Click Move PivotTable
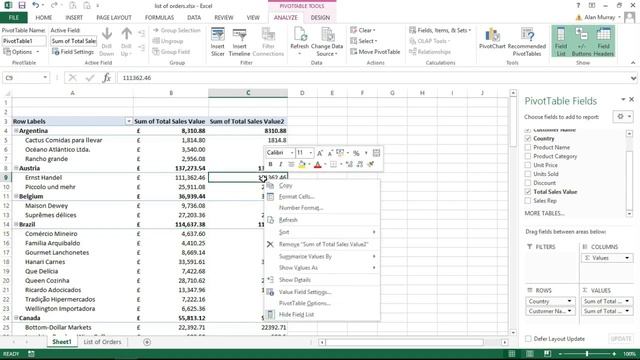The height and width of the screenshot is (360, 640). click(x=375, y=52)
